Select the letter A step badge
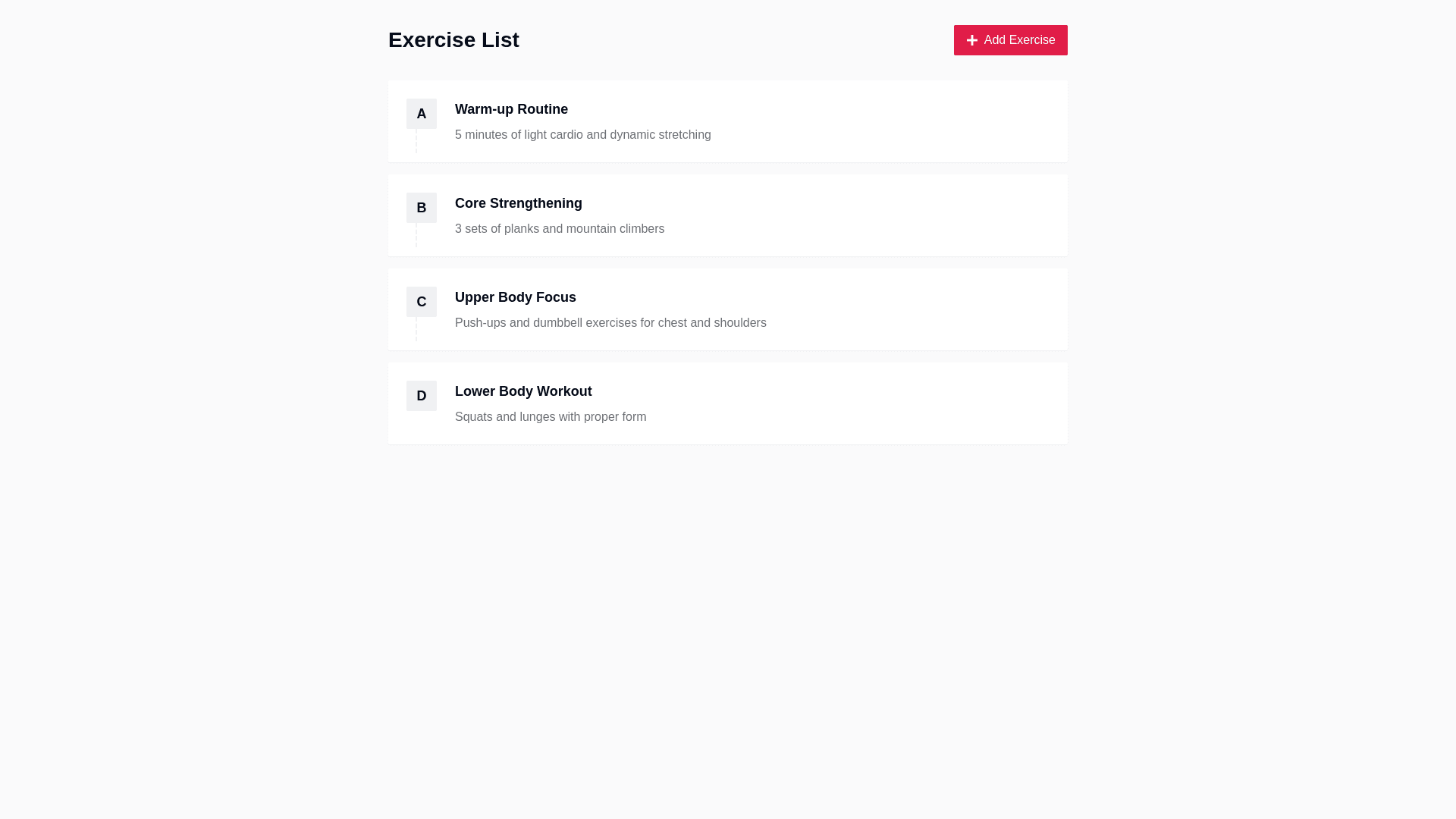This screenshot has width=1456, height=819. [x=422, y=114]
